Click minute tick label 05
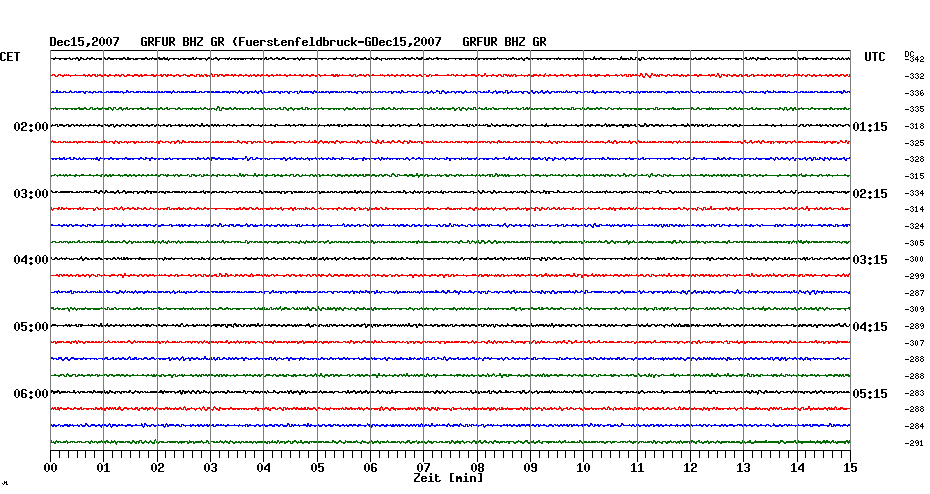Viewport: 930px width, 494px height. pos(317,468)
